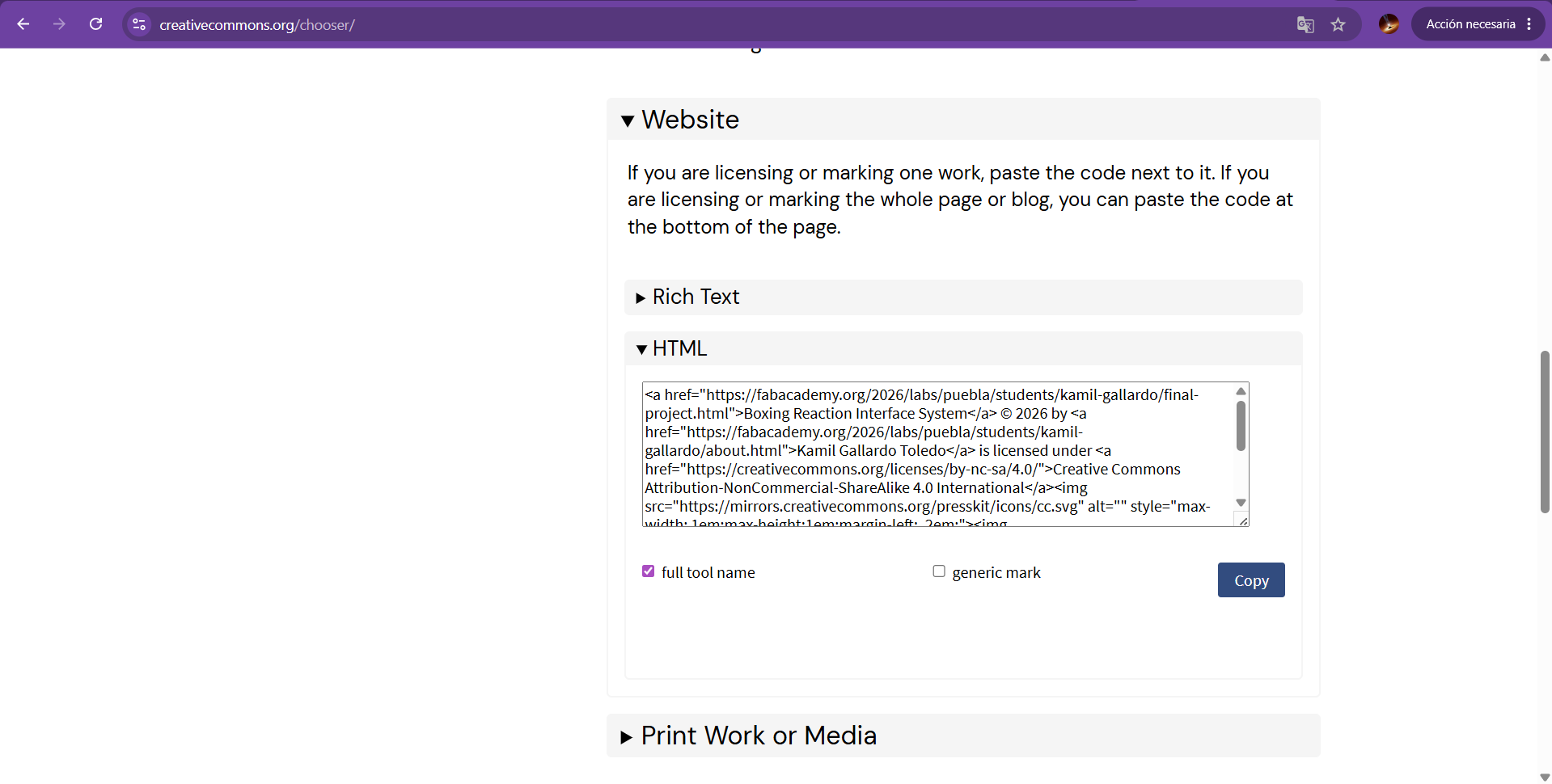Go forward to the next page
This screenshot has height=784, width=1552.
pos(59,24)
